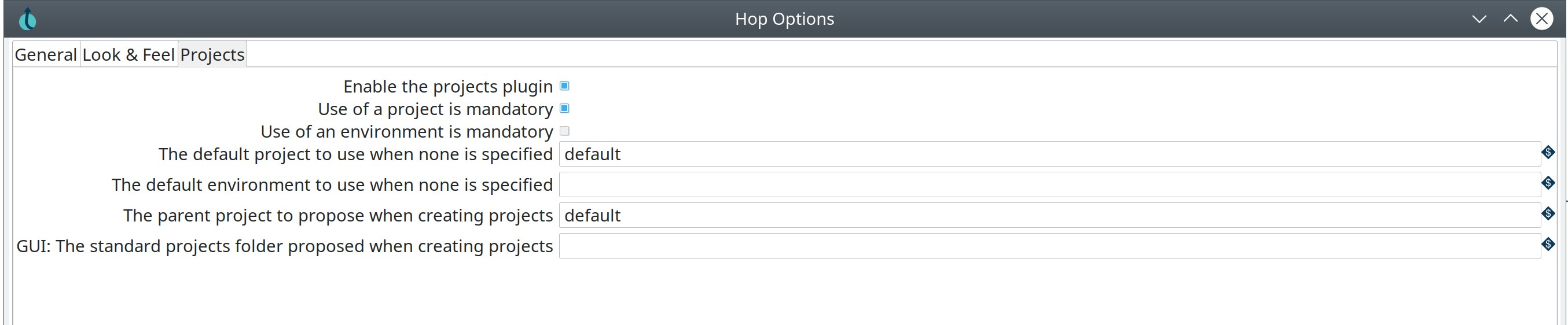This screenshot has height=325, width=1568.
Task: Click the default project text field
Action: click(x=1049, y=154)
